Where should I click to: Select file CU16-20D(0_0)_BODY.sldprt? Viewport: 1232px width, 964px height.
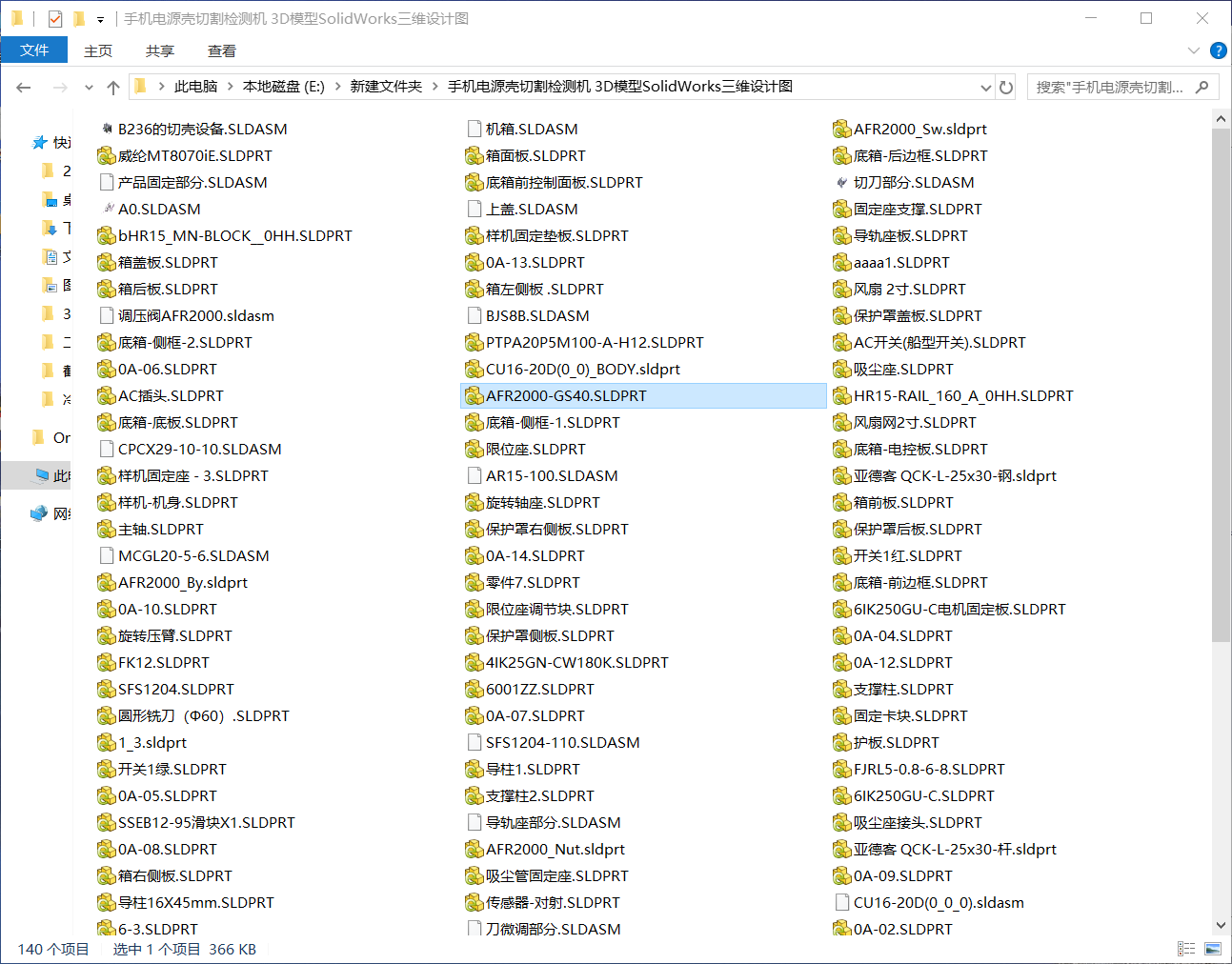pos(573,369)
